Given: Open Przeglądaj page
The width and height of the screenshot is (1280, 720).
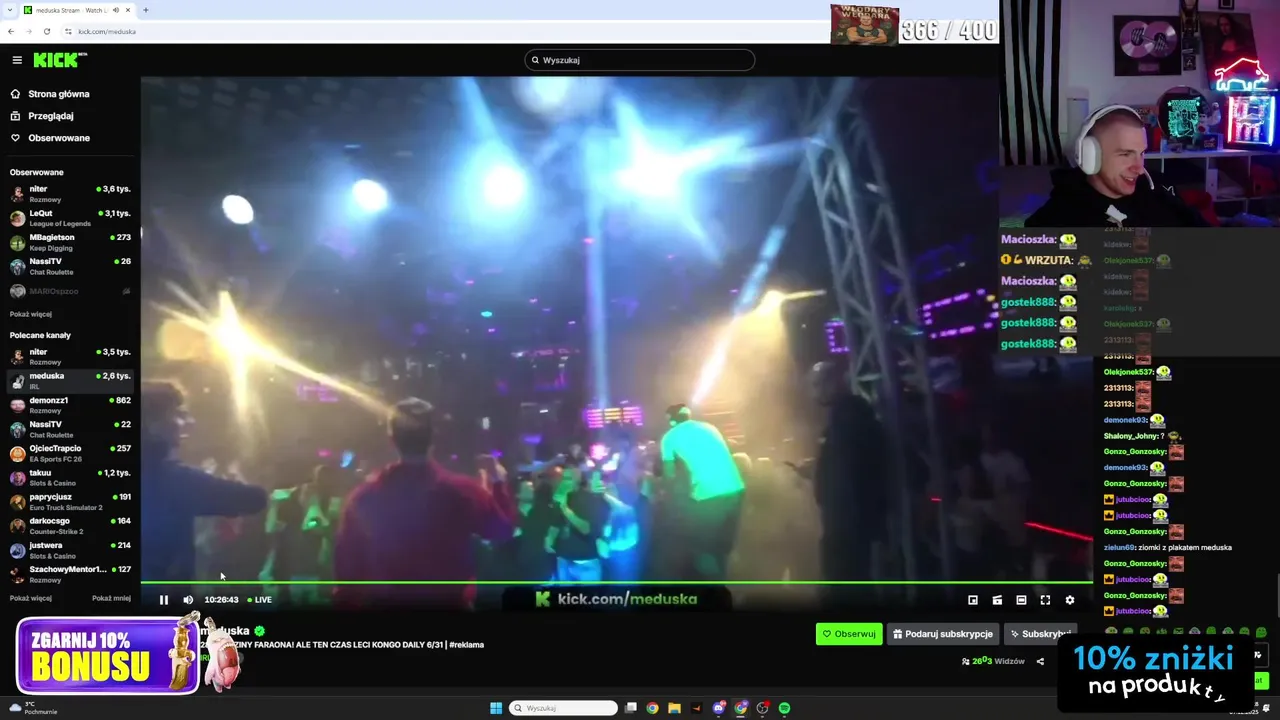Looking at the screenshot, I should [51, 116].
